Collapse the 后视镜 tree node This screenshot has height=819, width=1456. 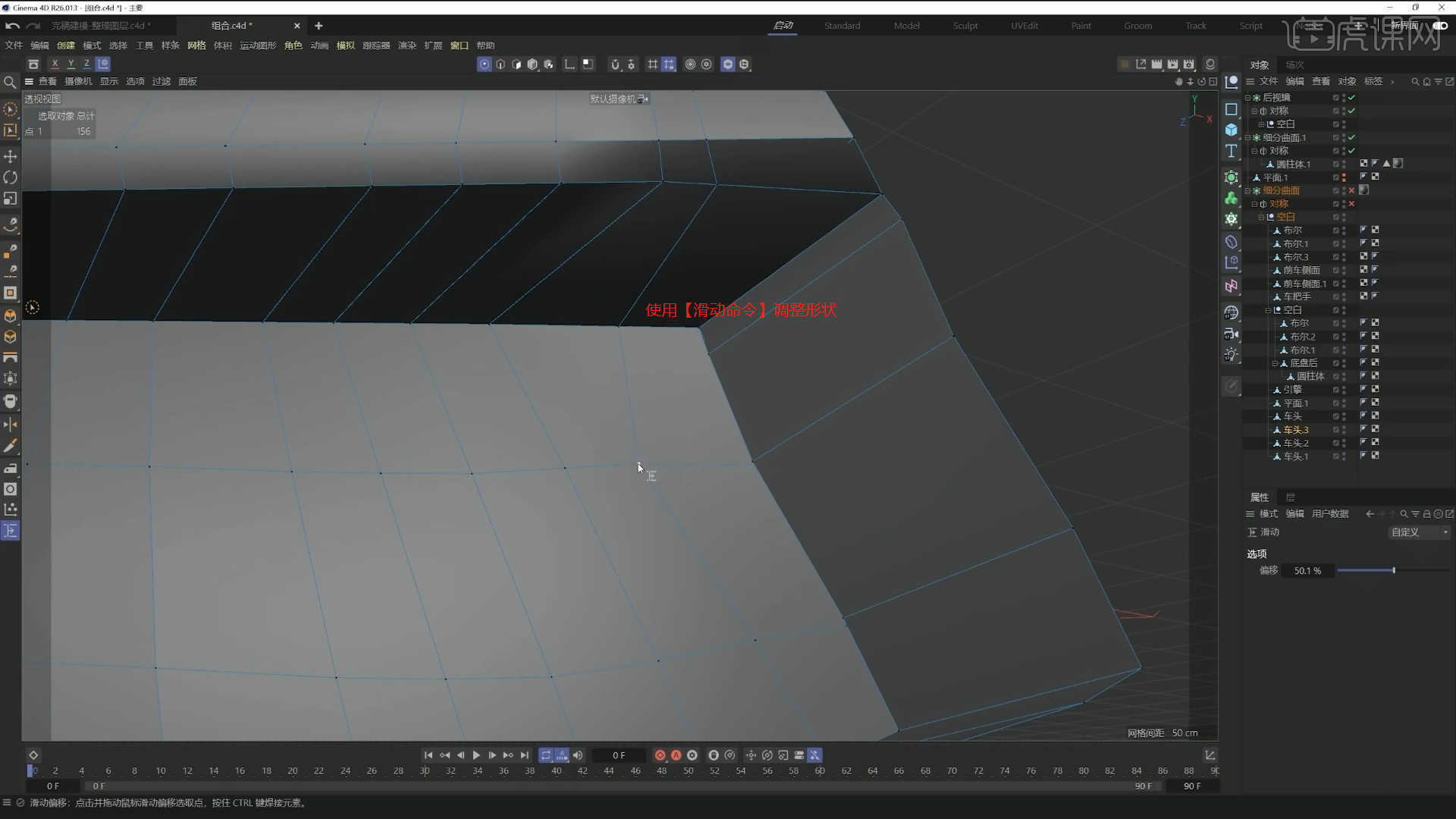click(x=1247, y=98)
